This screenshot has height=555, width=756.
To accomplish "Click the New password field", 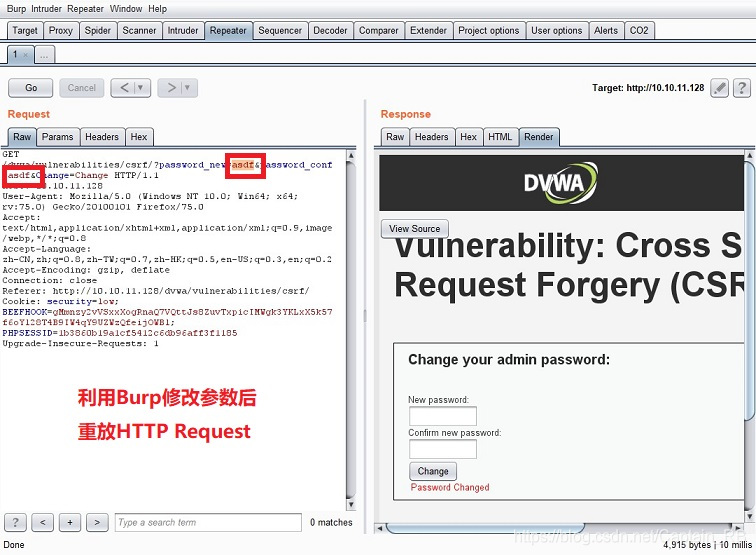I will click(443, 416).
